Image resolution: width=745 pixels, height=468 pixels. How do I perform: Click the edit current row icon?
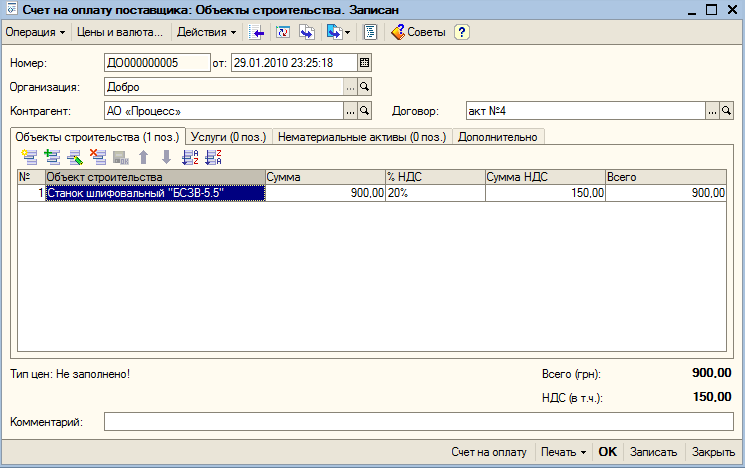tap(75, 157)
